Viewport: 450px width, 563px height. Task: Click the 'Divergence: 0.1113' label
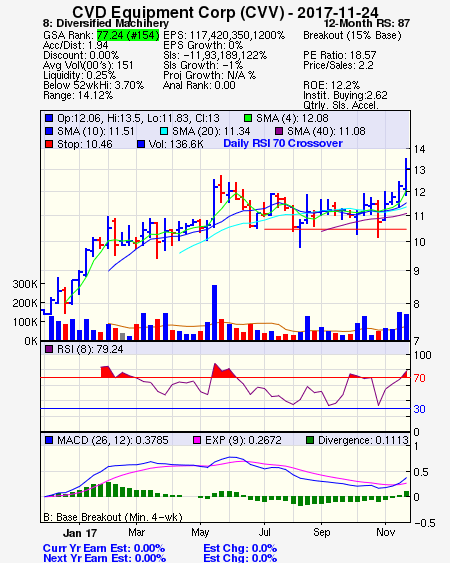coord(363,440)
